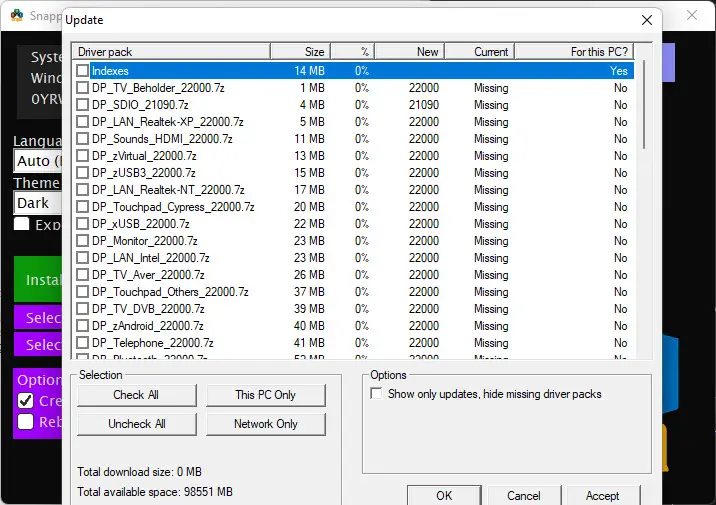
Task: Click the 41 MB size cell
Action: pos(309,342)
